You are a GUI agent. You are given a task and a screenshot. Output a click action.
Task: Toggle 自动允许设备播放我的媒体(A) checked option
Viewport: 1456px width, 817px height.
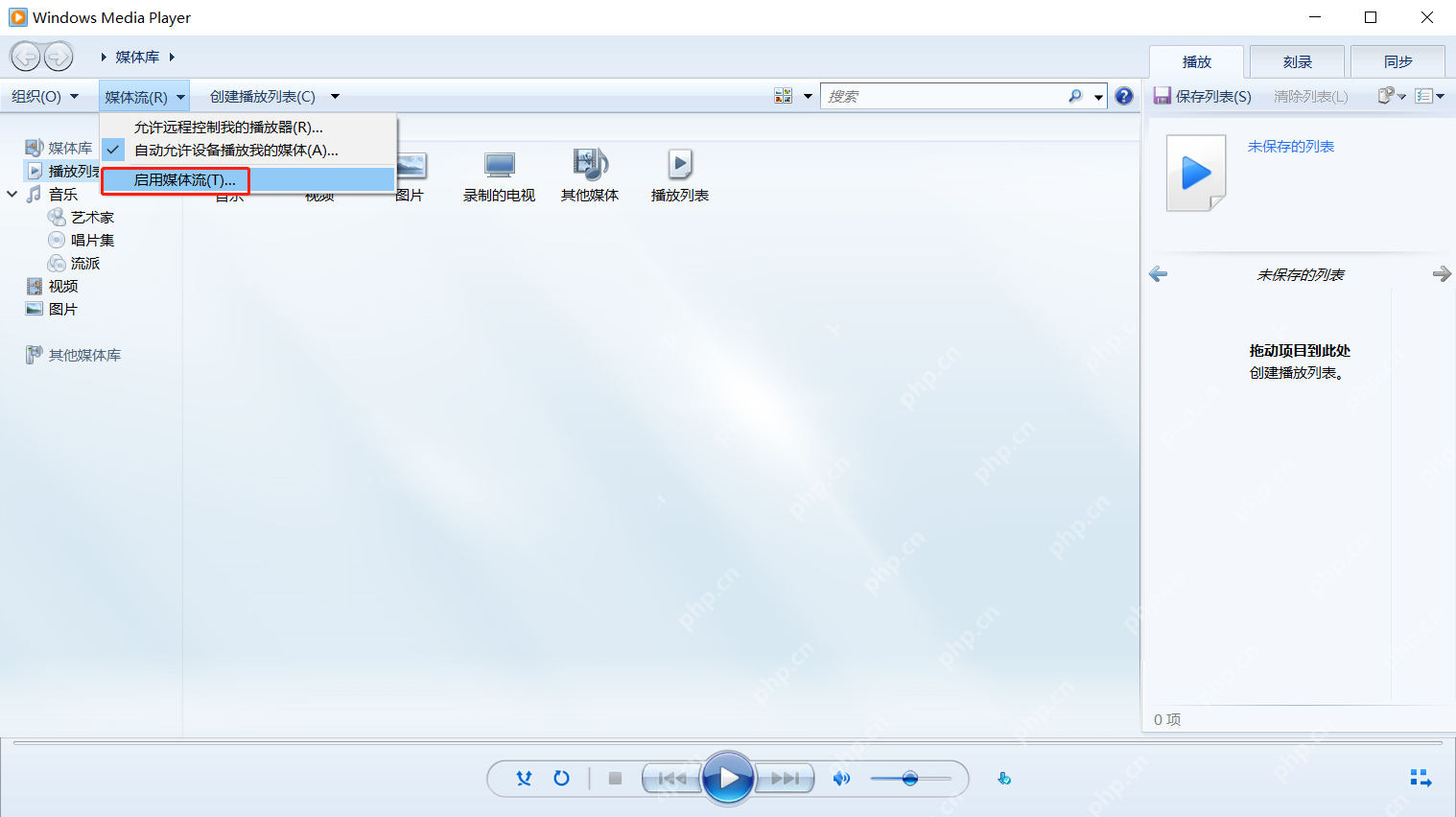[248, 151]
